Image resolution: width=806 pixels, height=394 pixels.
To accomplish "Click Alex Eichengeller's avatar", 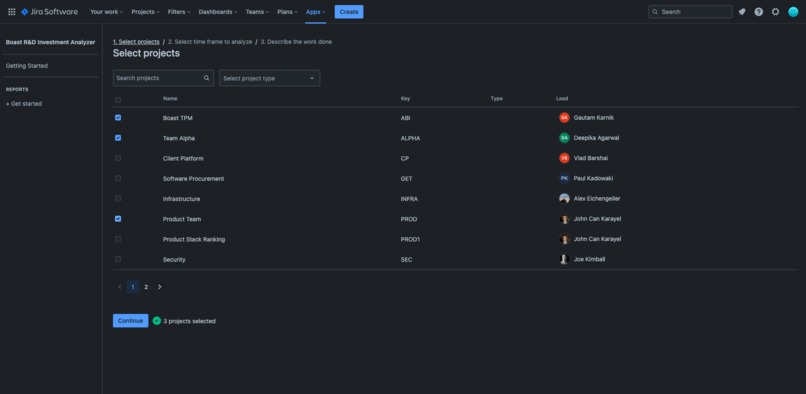I will coord(564,199).
